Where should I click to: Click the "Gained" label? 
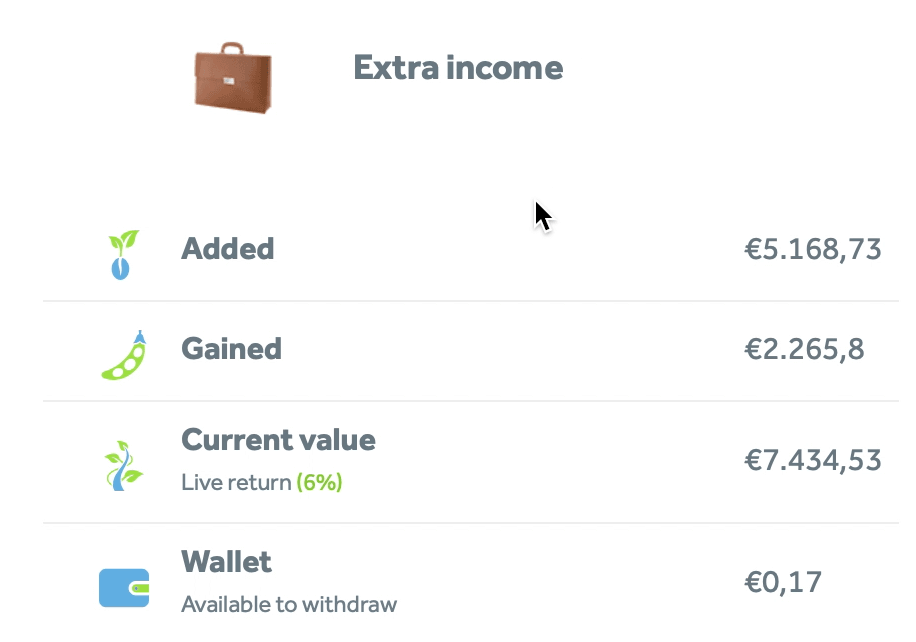click(x=231, y=349)
